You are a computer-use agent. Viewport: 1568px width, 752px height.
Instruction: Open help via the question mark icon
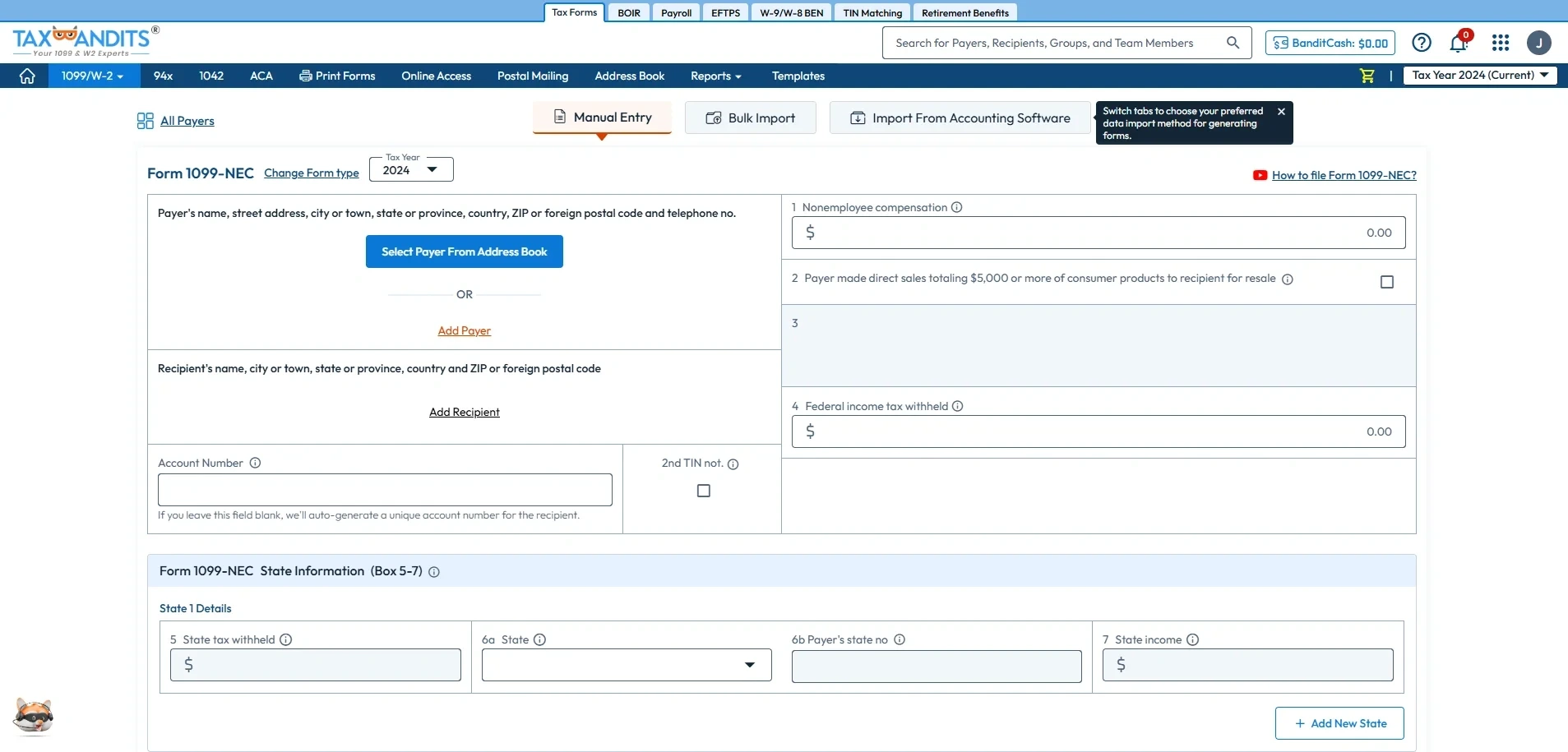(1422, 42)
